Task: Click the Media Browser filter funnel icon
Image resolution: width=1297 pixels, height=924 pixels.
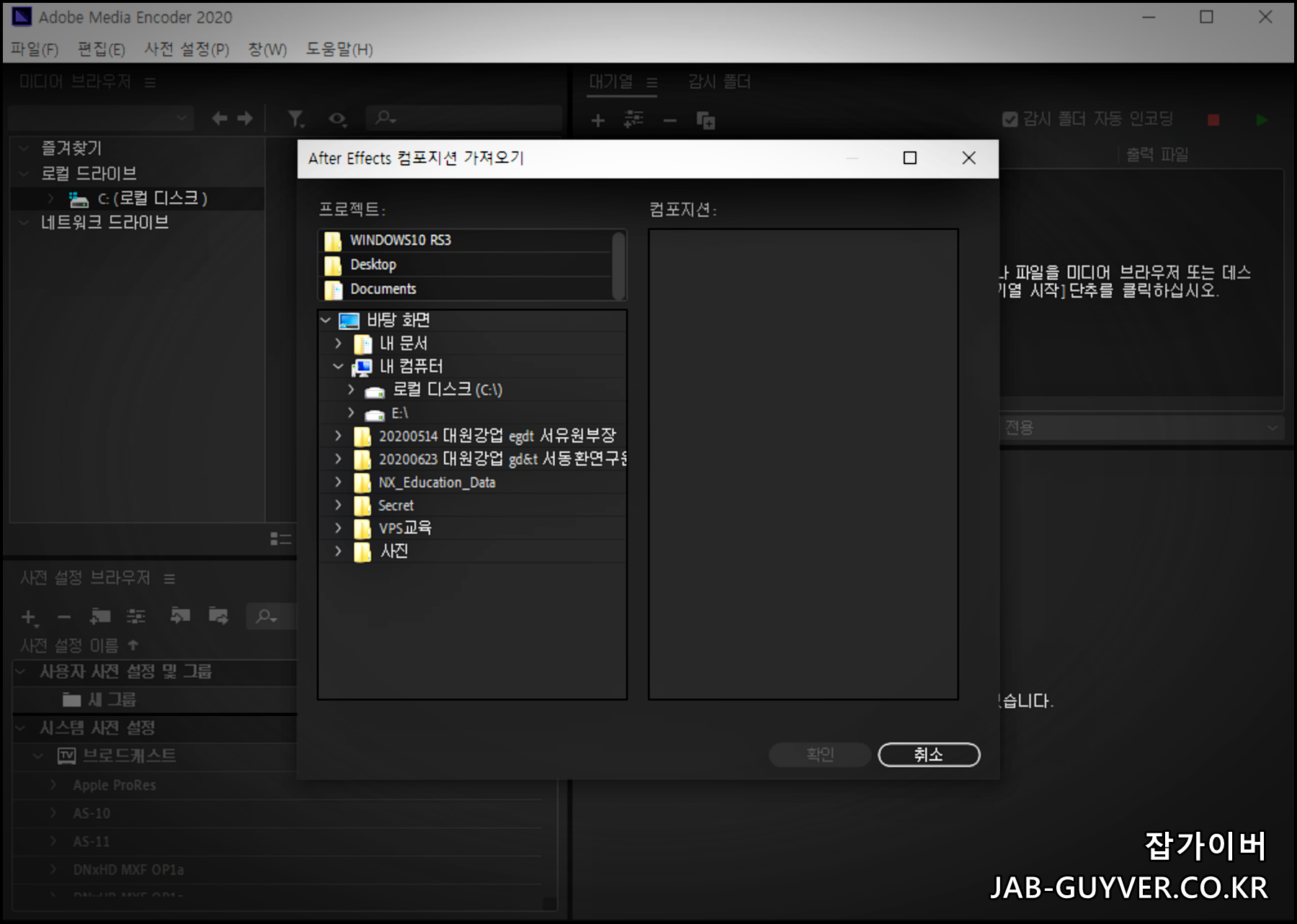Action: tap(296, 119)
